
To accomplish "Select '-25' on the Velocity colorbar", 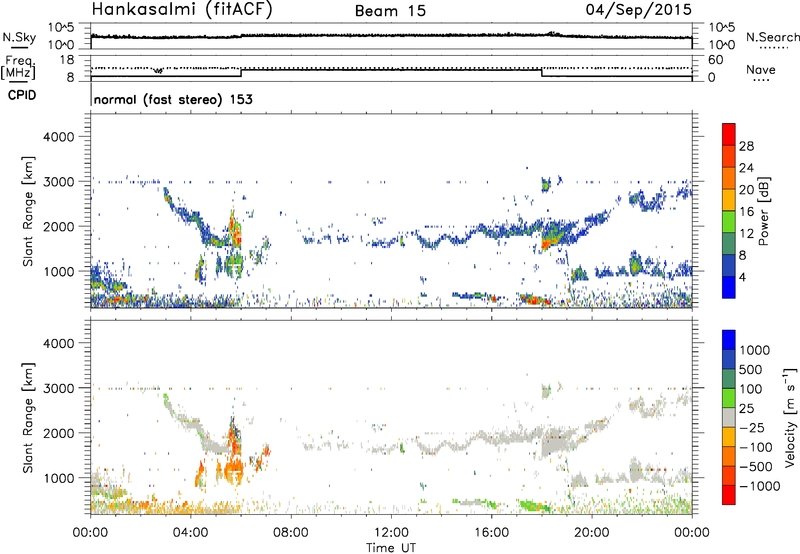I will 751,427.
